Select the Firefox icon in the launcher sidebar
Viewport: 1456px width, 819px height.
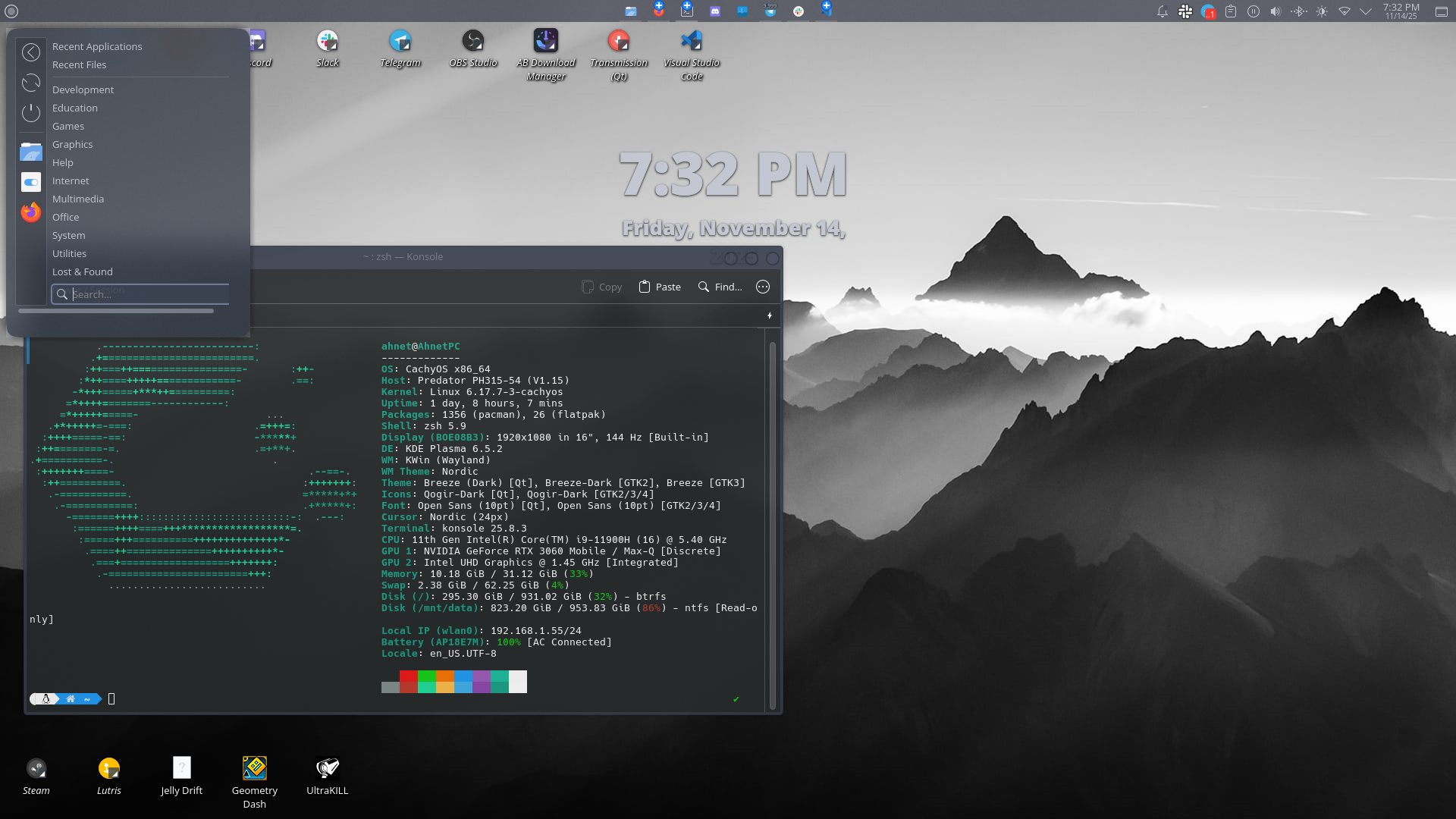pyautogui.click(x=30, y=212)
